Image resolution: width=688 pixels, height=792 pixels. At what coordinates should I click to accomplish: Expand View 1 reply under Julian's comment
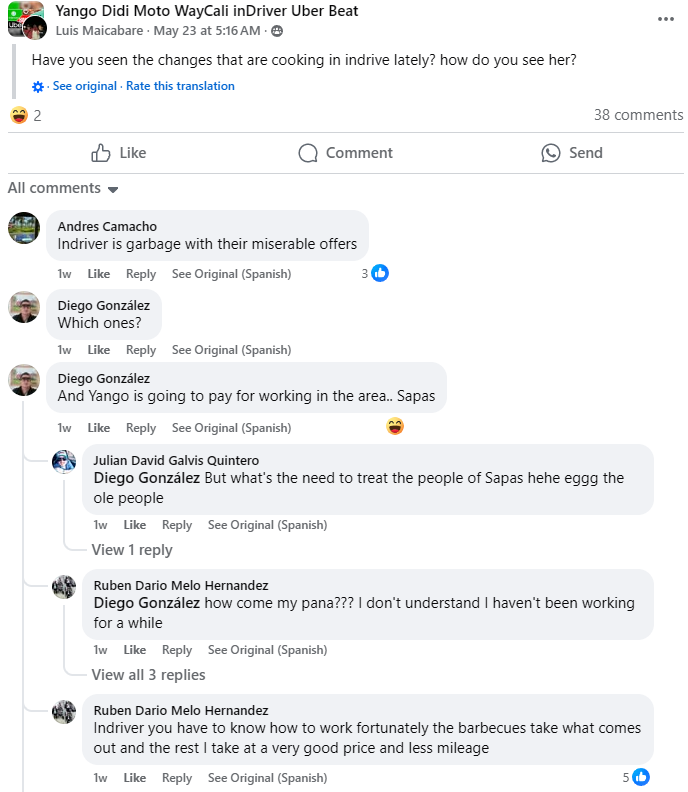(132, 550)
